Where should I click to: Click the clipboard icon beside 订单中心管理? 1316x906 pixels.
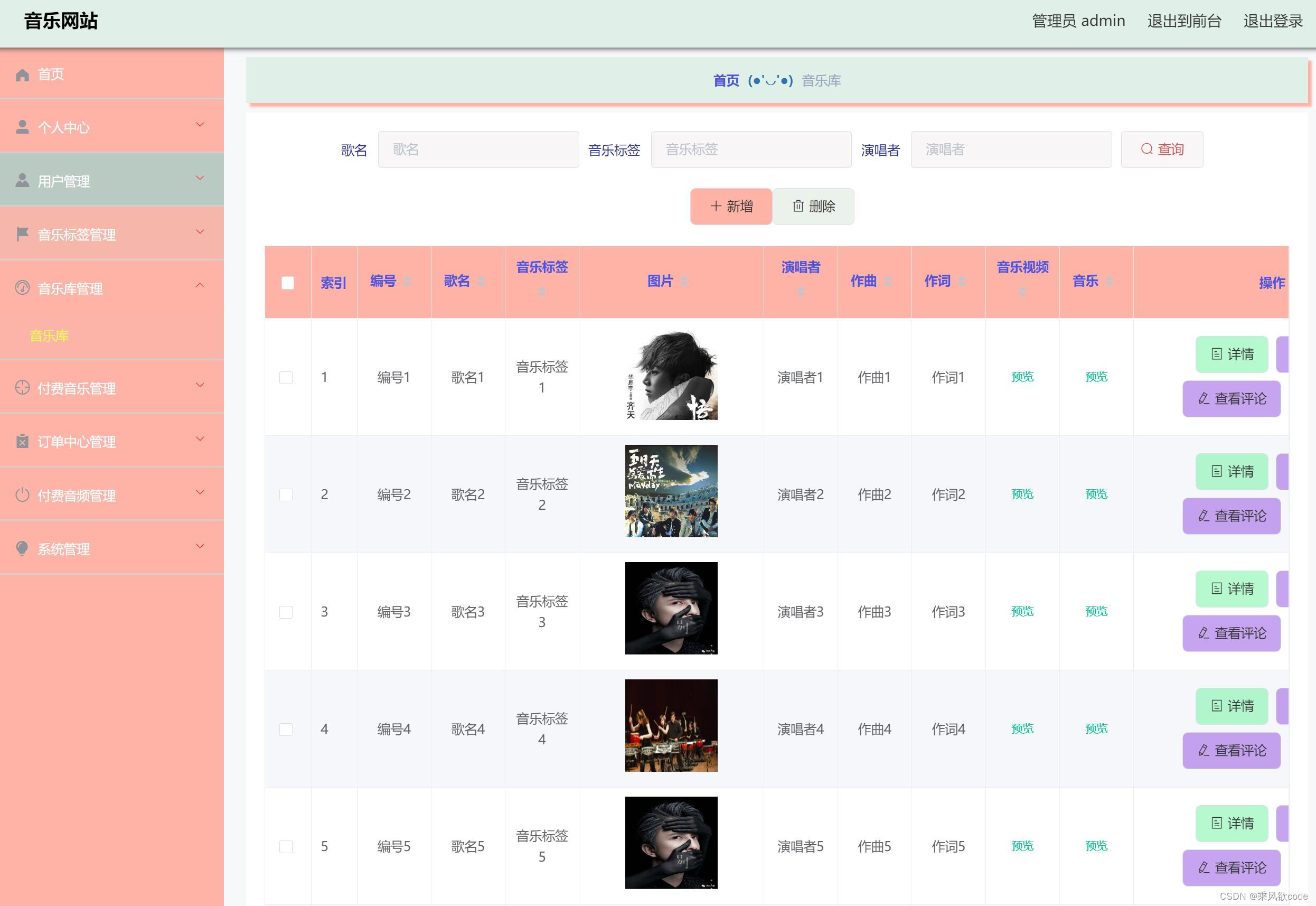point(22,441)
